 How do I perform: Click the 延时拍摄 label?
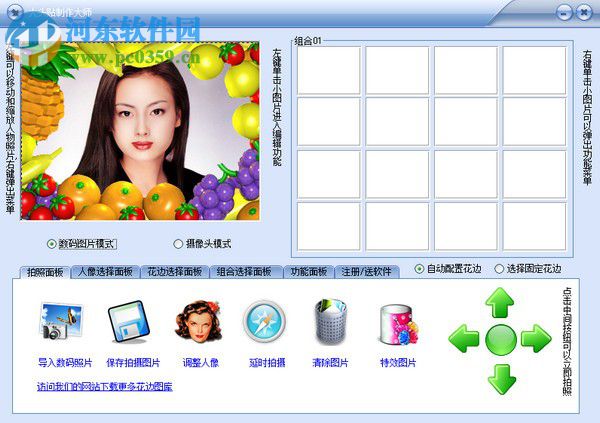tap(267, 363)
